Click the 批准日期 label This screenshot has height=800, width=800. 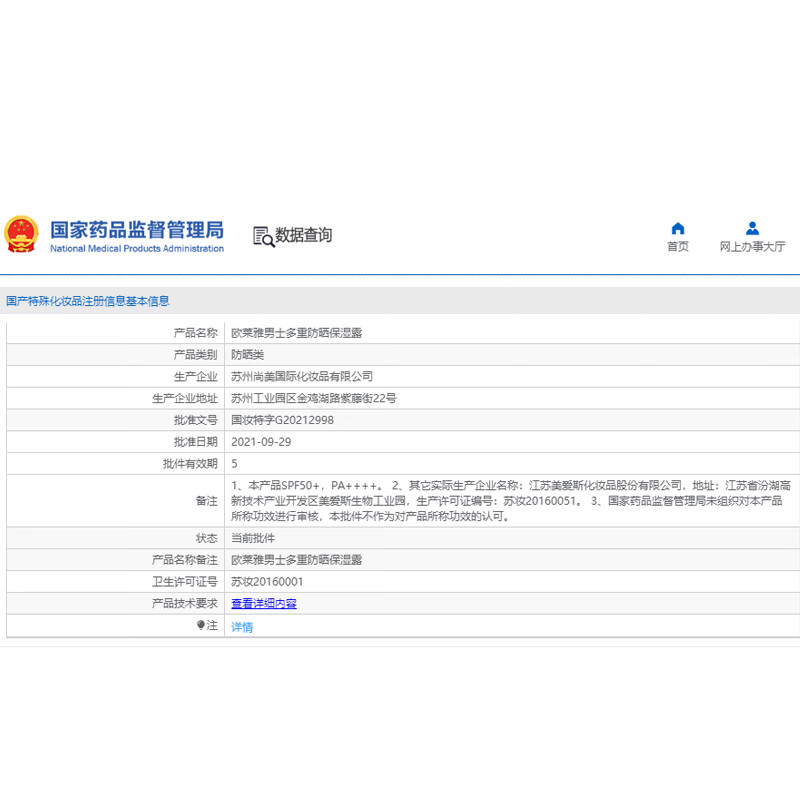click(x=195, y=442)
